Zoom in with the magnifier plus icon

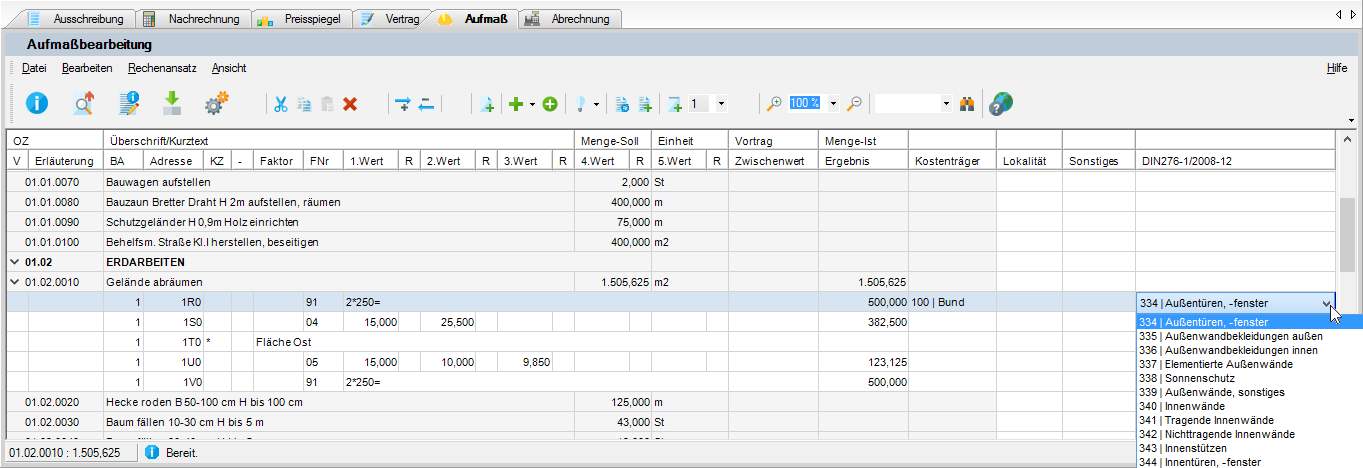pyautogui.click(x=773, y=103)
